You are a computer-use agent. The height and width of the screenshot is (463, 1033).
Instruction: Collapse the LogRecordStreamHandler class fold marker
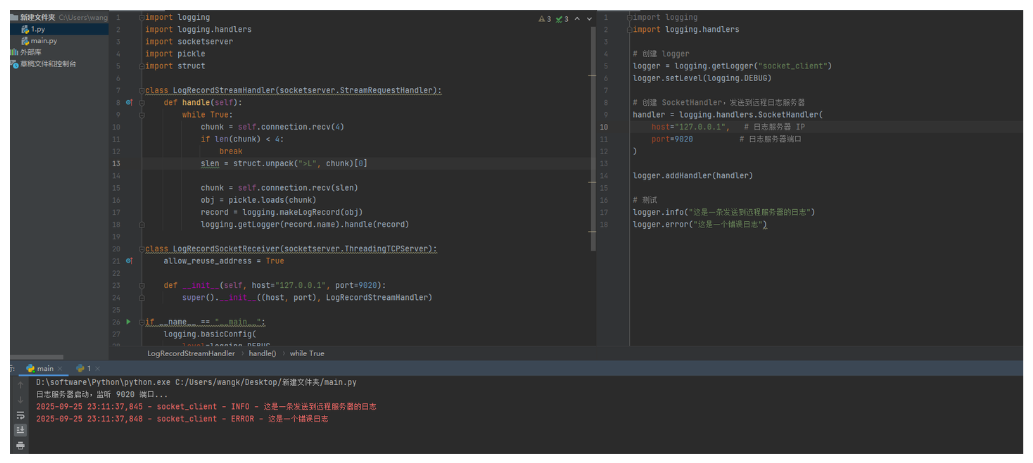tap(142, 90)
